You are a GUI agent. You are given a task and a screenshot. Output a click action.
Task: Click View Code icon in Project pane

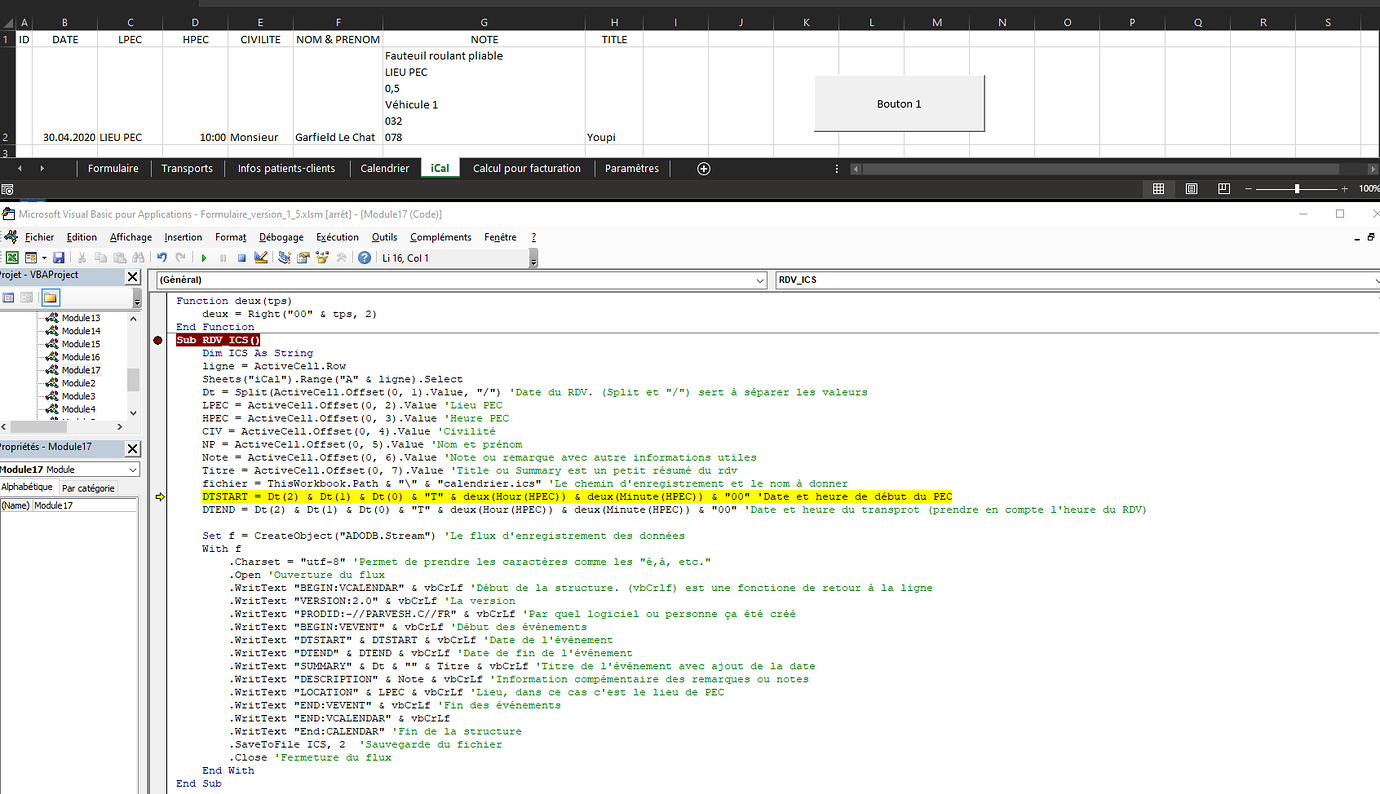[8, 298]
